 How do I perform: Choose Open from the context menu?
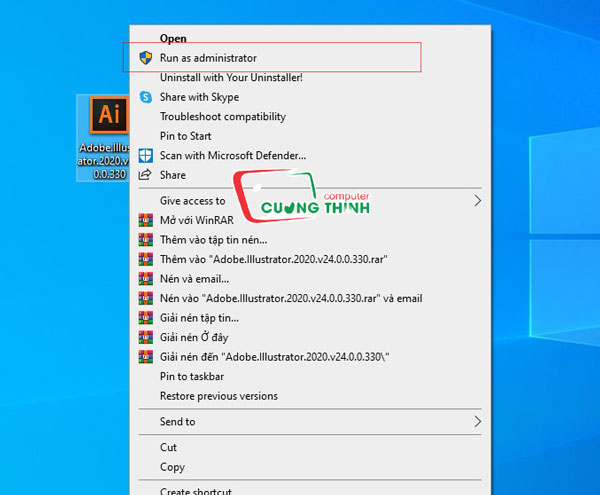[310, 38]
